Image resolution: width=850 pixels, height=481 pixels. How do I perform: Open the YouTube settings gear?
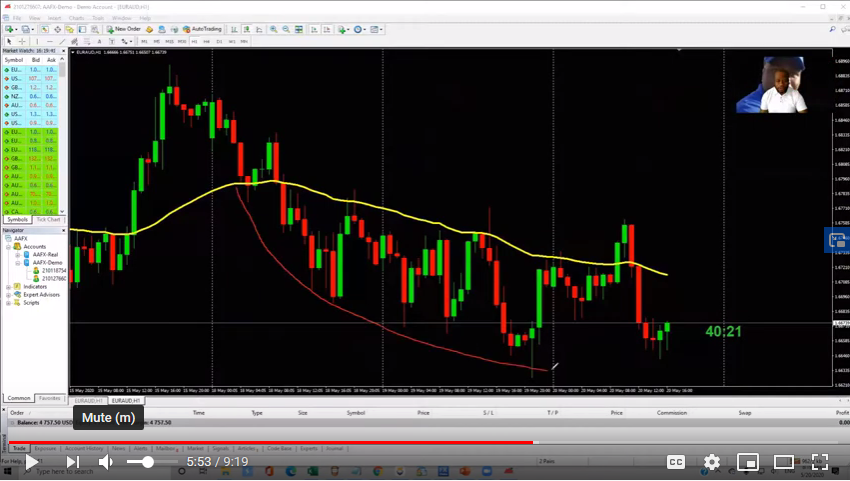tap(711, 462)
